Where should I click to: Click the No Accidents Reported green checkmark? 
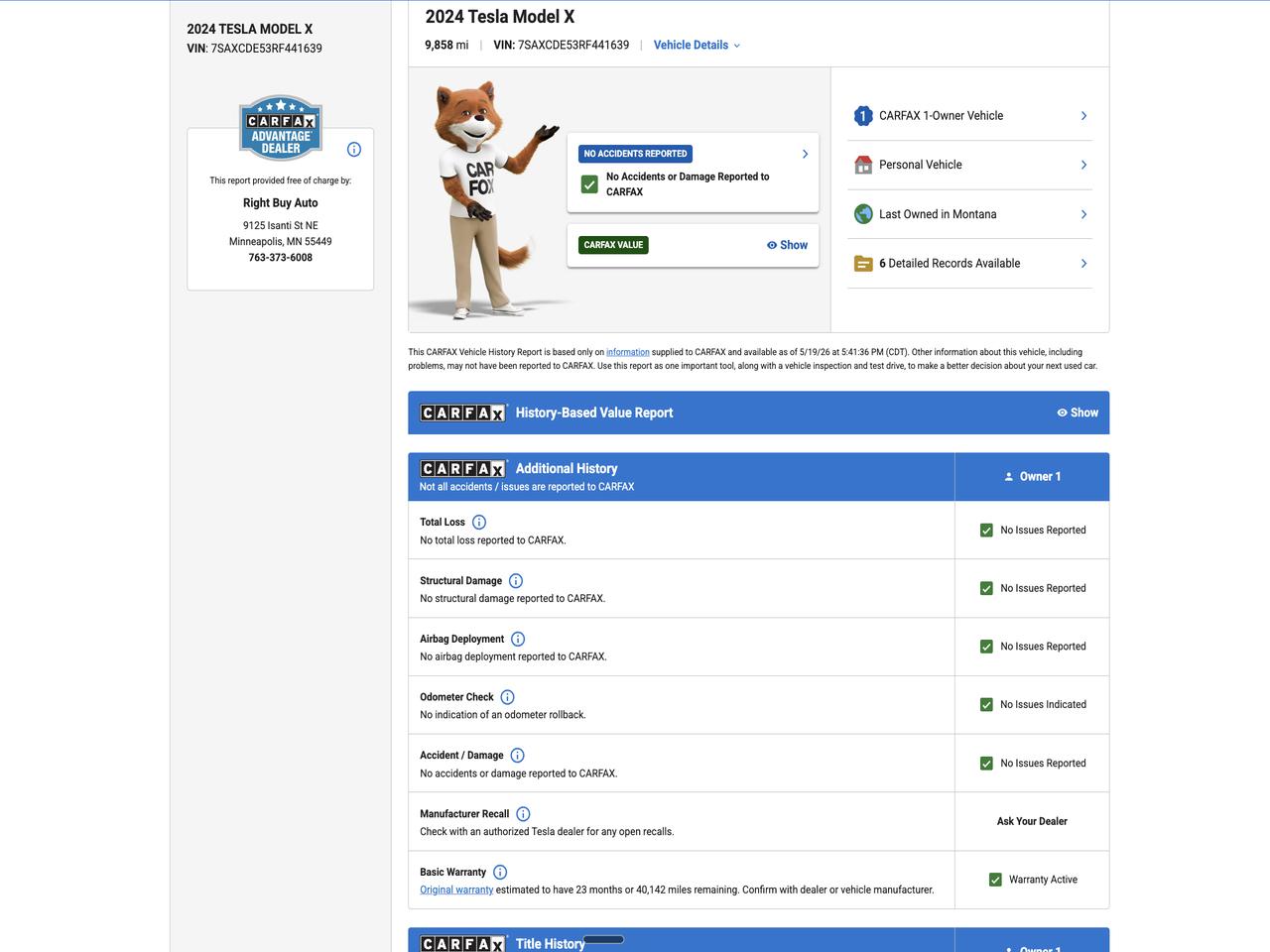pyautogui.click(x=589, y=184)
